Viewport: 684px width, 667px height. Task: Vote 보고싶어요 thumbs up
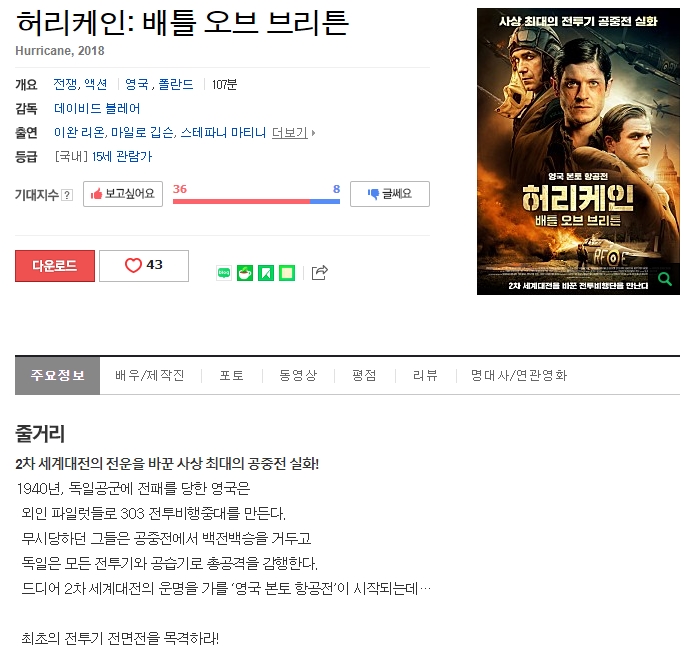pyautogui.click(x=123, y=194)
